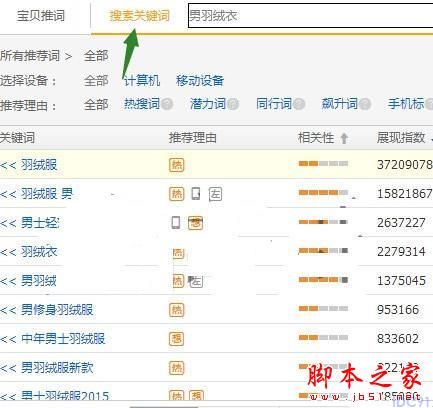The image size is (433, 408).
Task: Switch to the 宝贝推词 tab
Action: [x=41, y=15]
